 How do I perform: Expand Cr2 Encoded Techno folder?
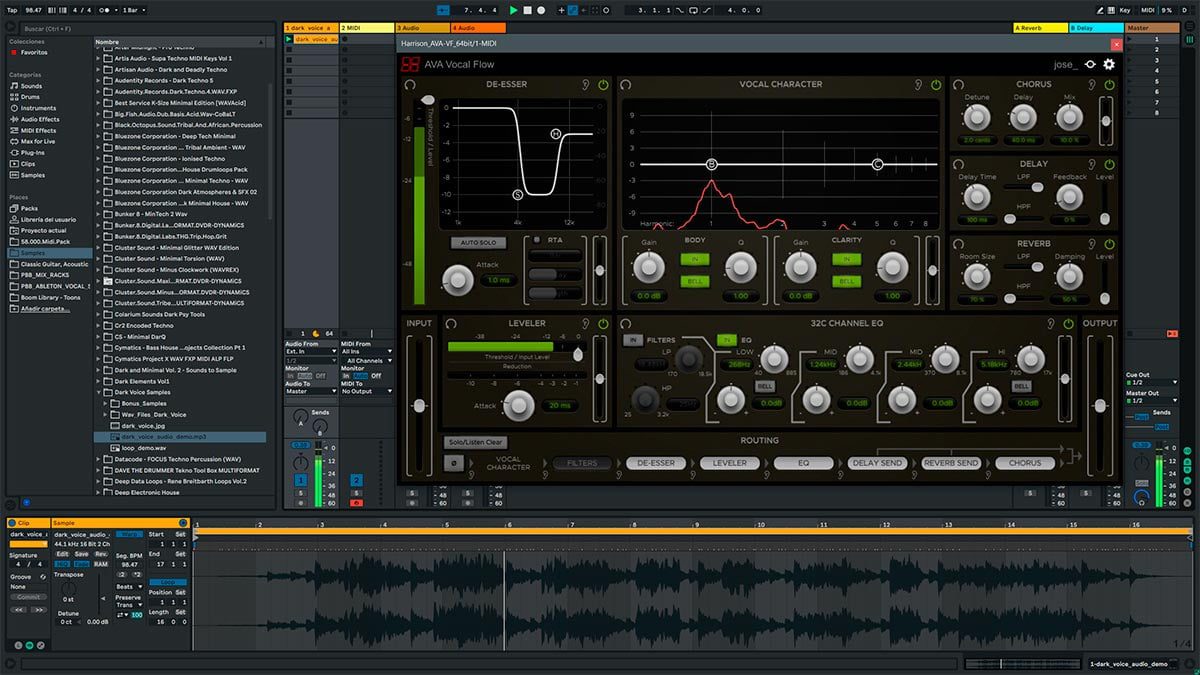tap(98, 325)
